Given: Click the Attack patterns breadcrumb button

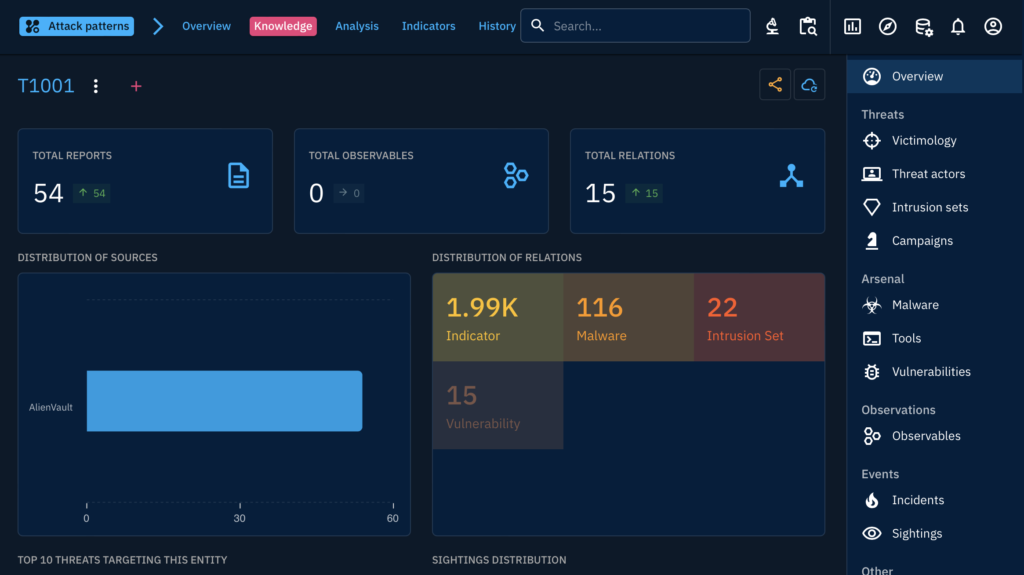Looking at the screenshot, I should [x=76, y=26].
